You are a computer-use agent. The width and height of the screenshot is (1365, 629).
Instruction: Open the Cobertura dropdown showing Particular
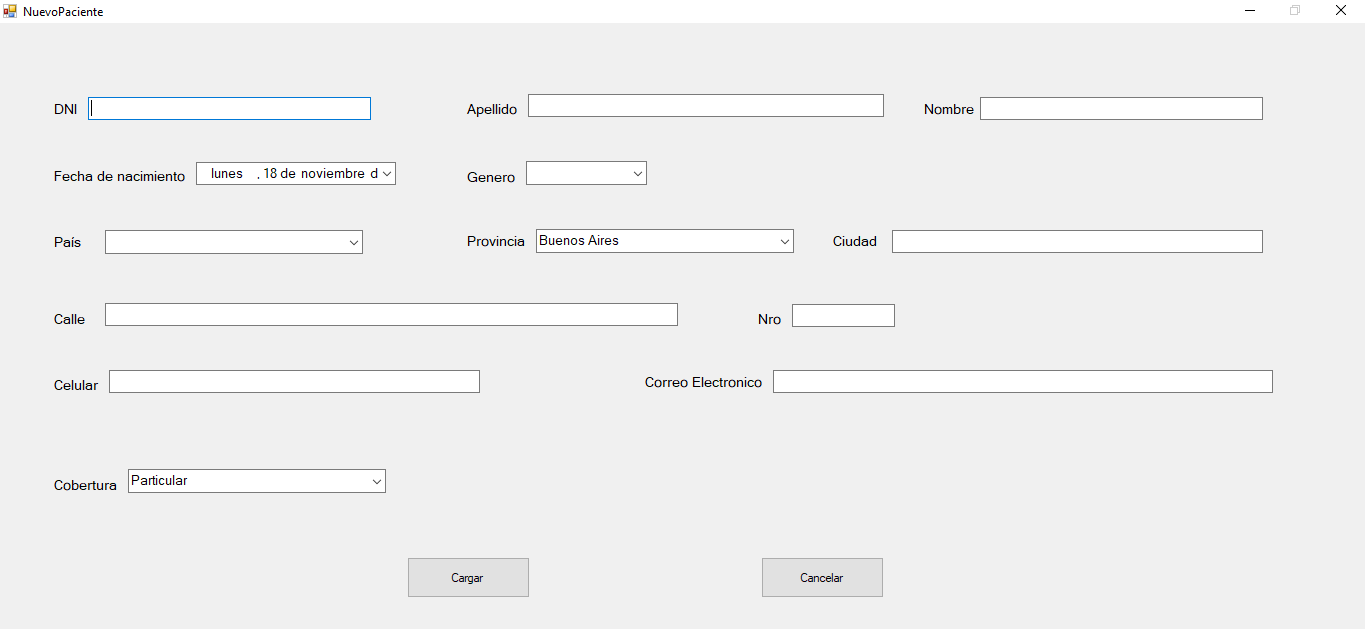(376, 481)
